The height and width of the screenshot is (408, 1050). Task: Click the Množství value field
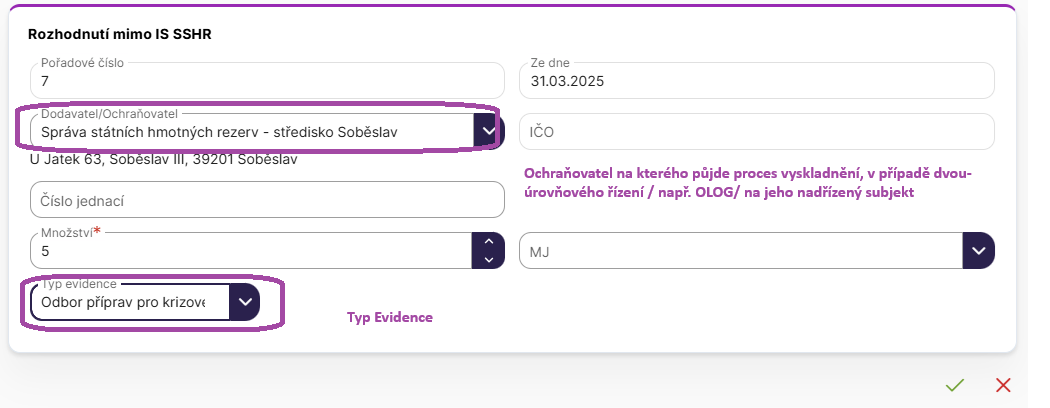tap(250, 252)
